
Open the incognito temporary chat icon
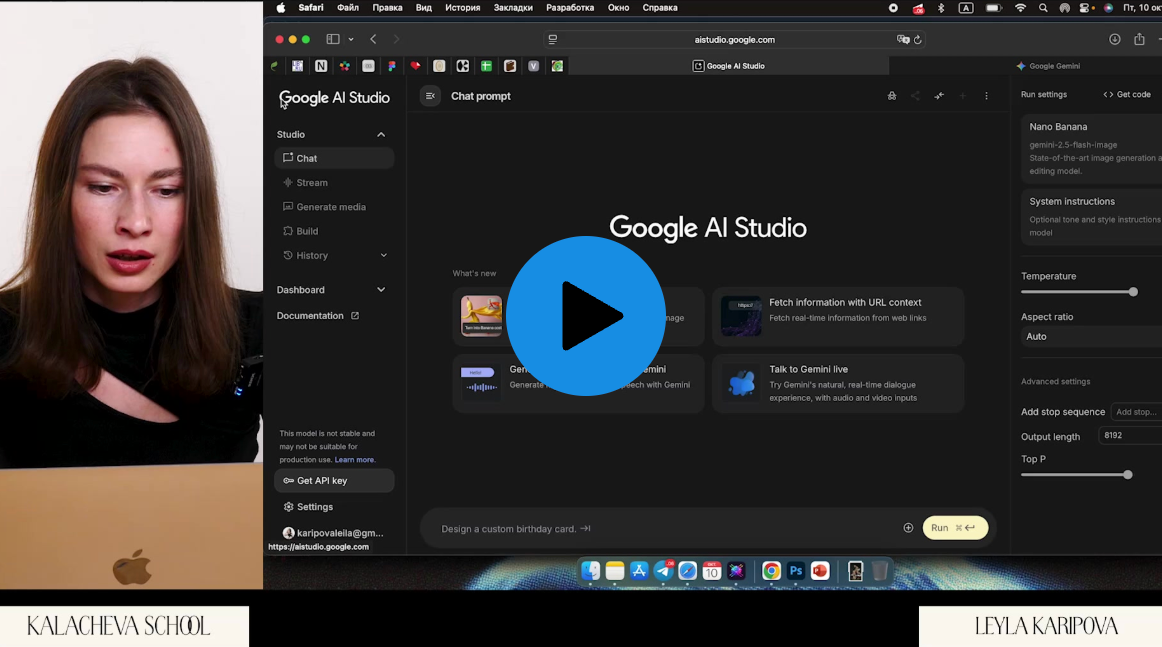click(891, 96)
